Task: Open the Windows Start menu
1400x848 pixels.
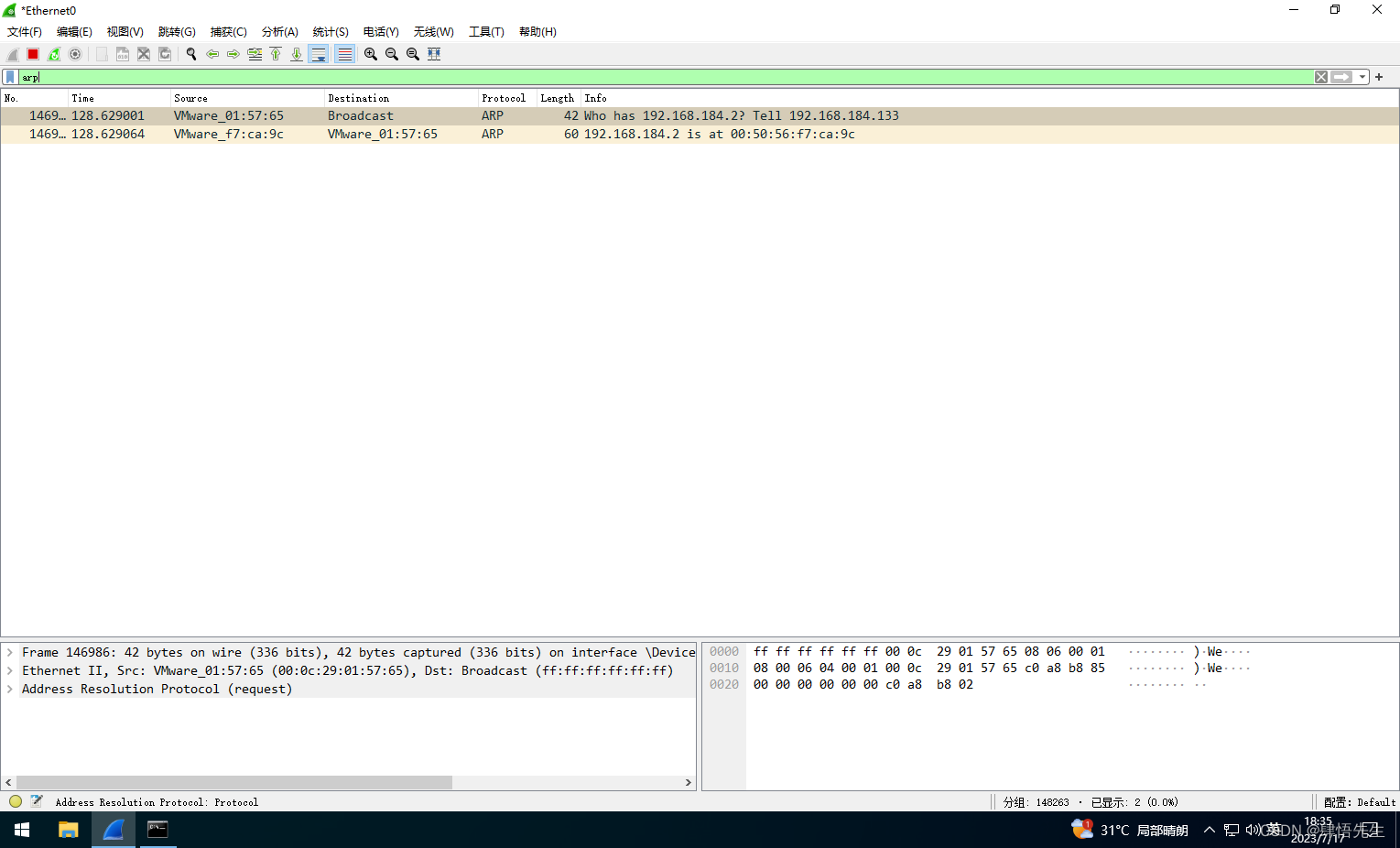Action: point(22,830)
